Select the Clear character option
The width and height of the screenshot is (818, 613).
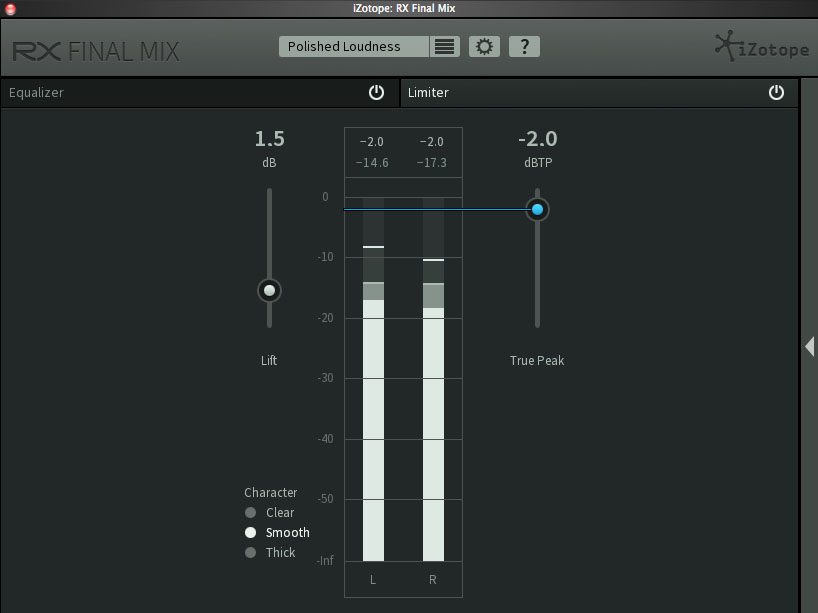[x=251, y=513]
